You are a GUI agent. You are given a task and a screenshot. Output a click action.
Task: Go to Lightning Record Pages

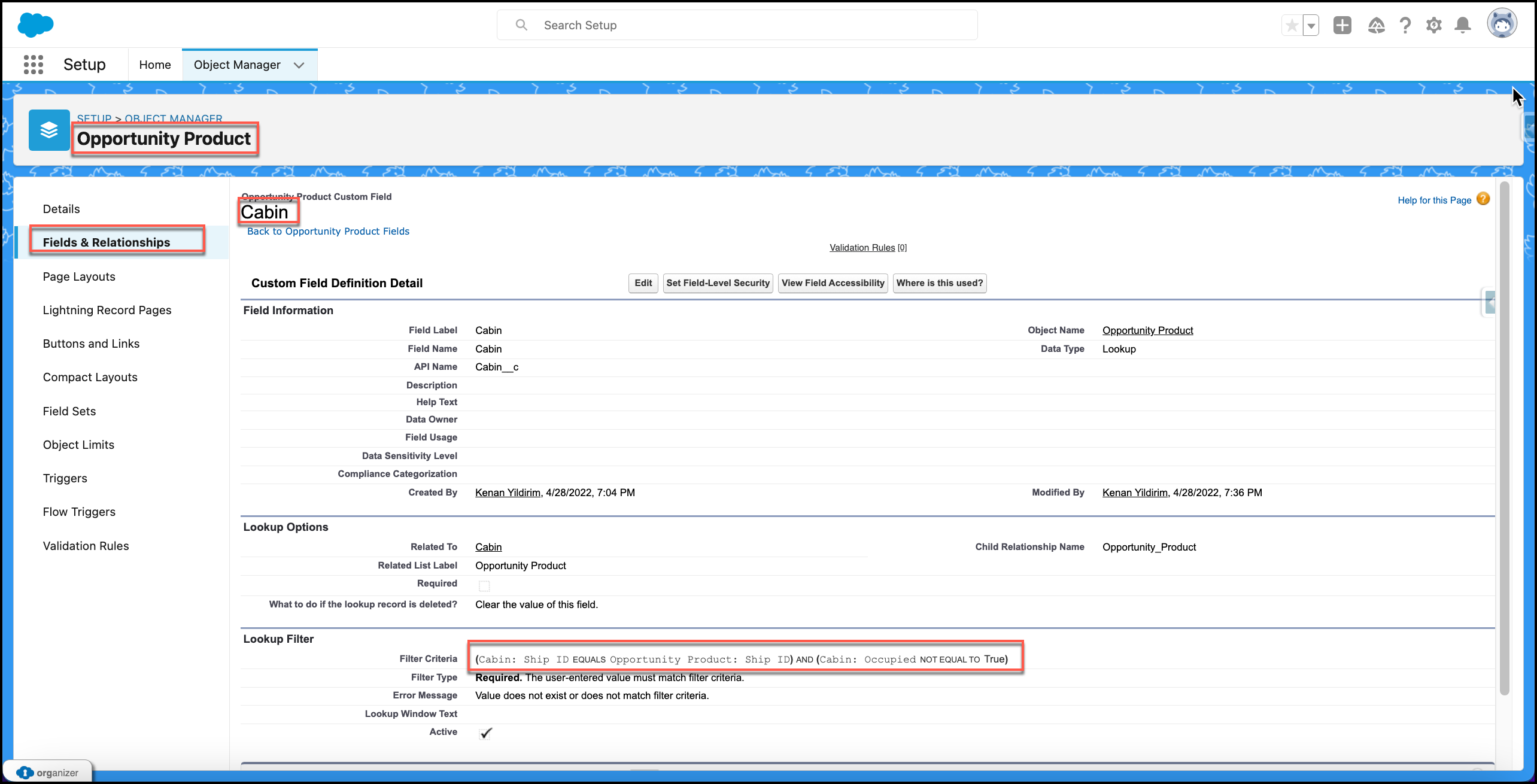[107, 310]
